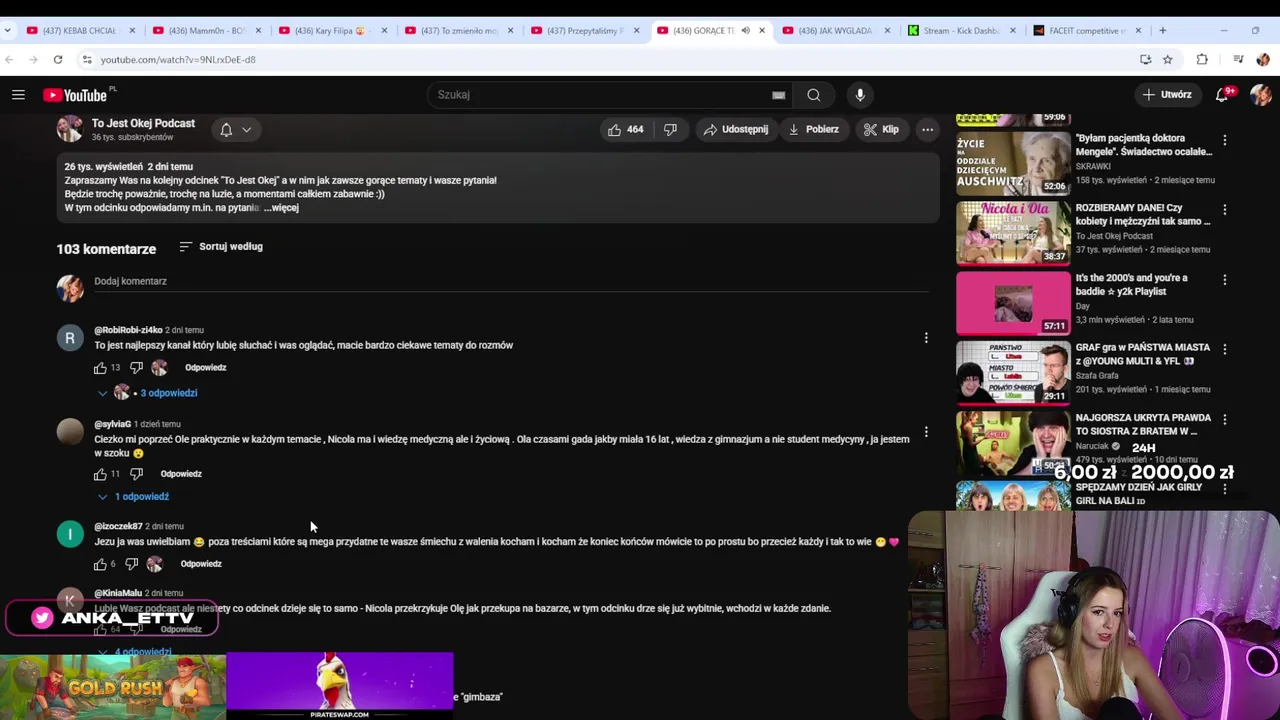Screen dimensions: 1280x720
Task: Open @sylviaG commenter profile link
Action: tap(112, 424)
